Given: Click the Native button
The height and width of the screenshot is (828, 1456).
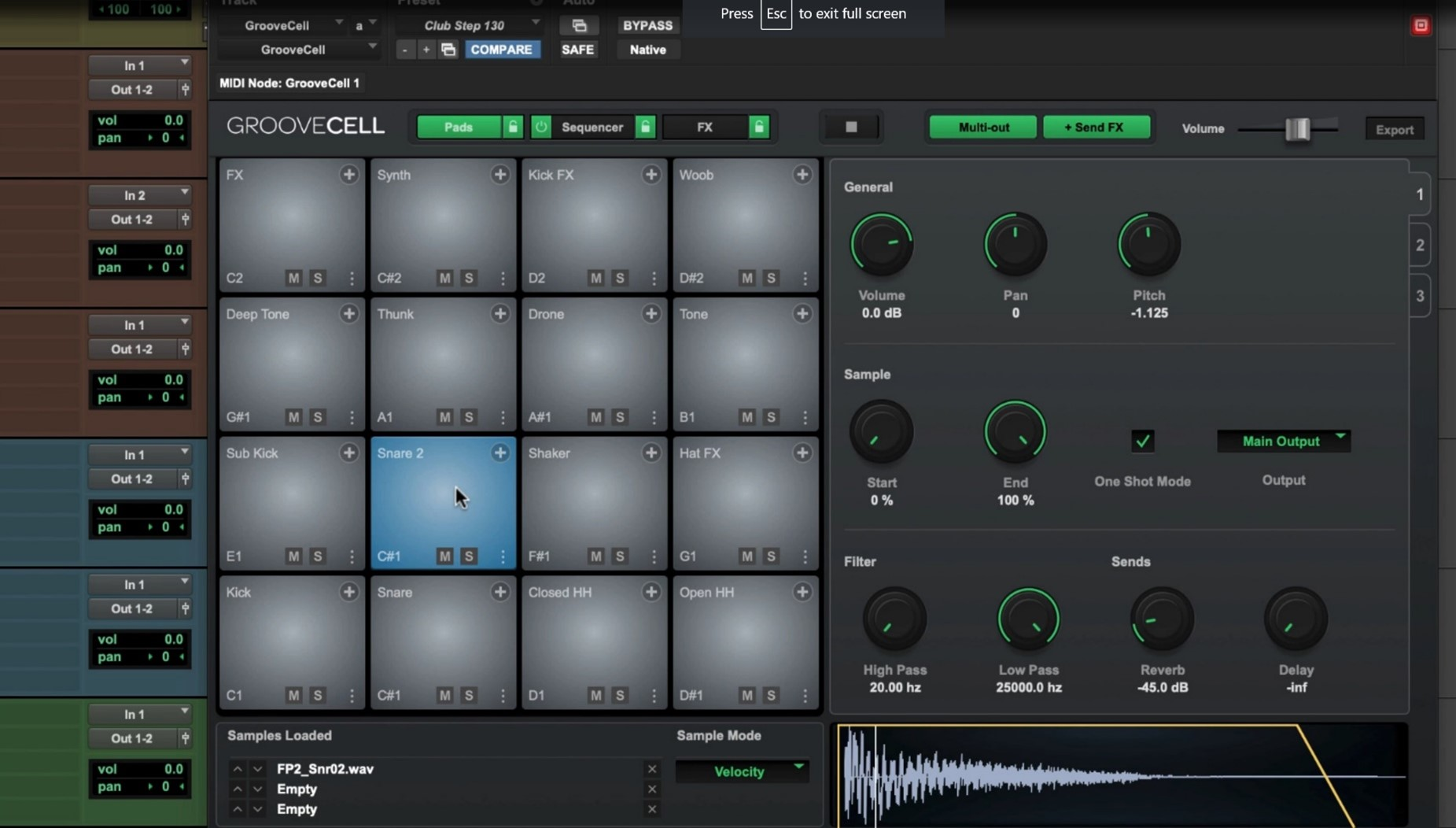Looking at the screenshot, I should [x=647, y=50].
